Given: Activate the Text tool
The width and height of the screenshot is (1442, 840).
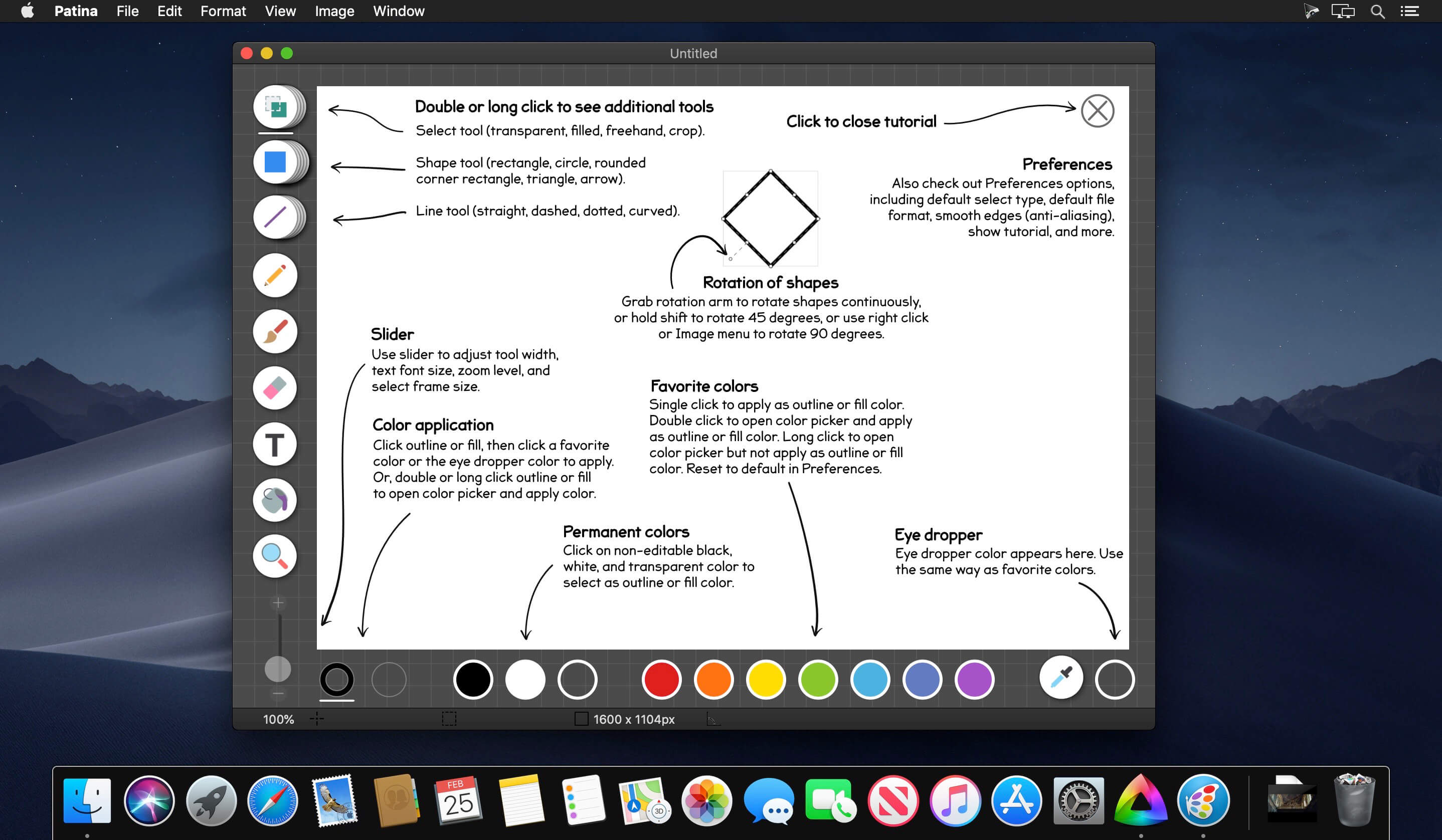Looking at the screenshot, I should [x=275, y=444].
